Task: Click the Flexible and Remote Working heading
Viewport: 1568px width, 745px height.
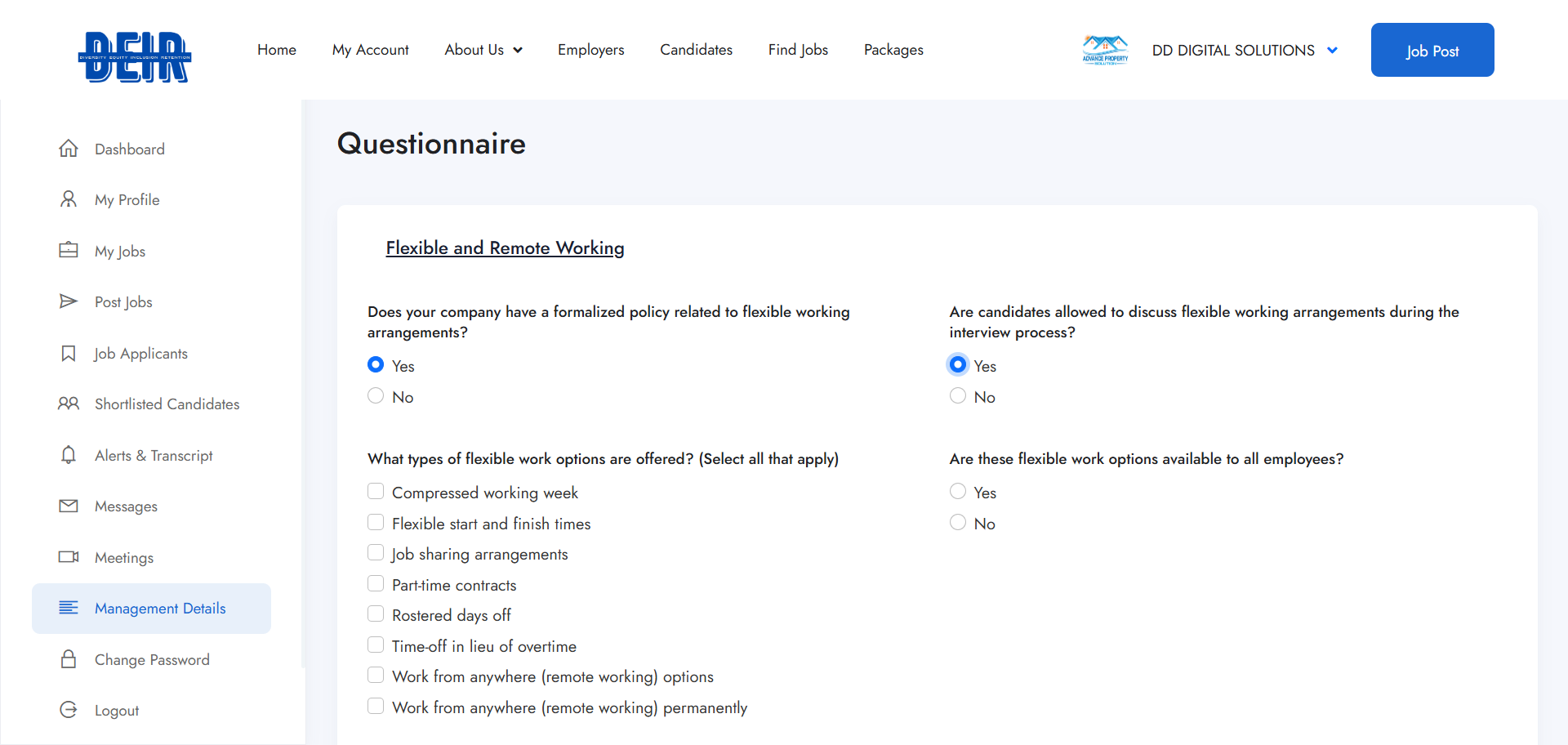Action: [x=505, y=248]
